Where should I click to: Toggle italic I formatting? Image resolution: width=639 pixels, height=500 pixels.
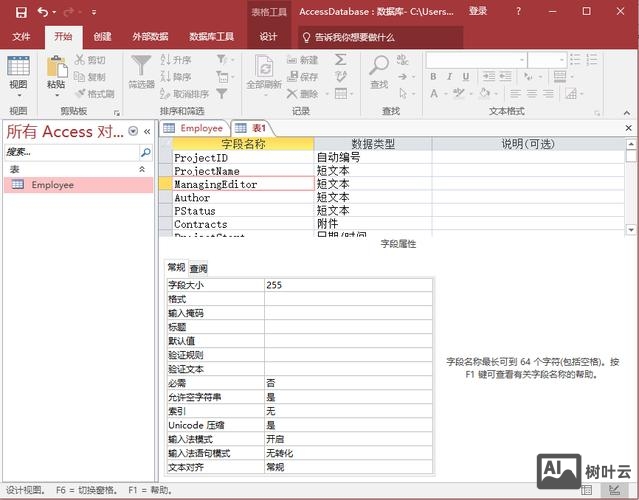[450, 77]
